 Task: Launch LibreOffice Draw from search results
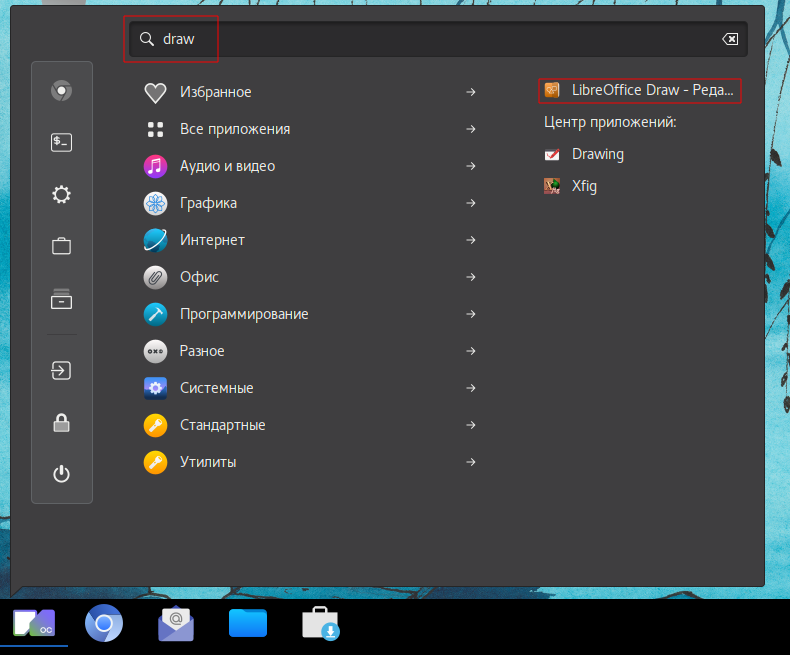[x=640, y=90]
